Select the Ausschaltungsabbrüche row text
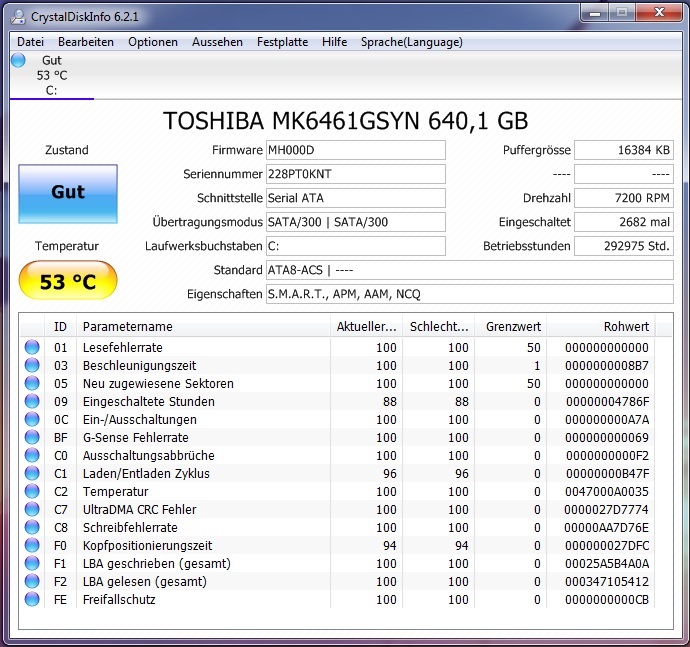The height and width of the screenshot is (647, 690). tap(149, 456)
